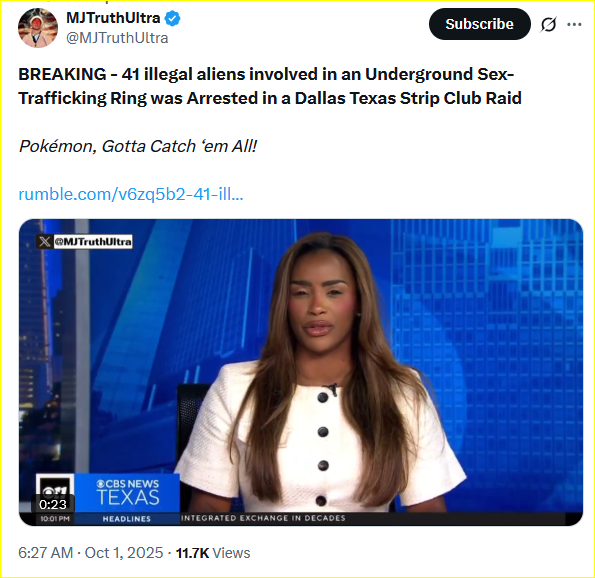
Task: Play the CBS News Texas video
Action: pos(301,372)
